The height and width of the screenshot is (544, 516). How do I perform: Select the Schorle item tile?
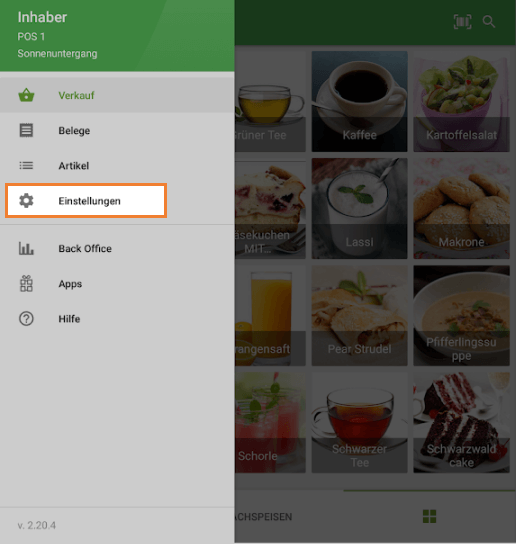tap(270, 423)
